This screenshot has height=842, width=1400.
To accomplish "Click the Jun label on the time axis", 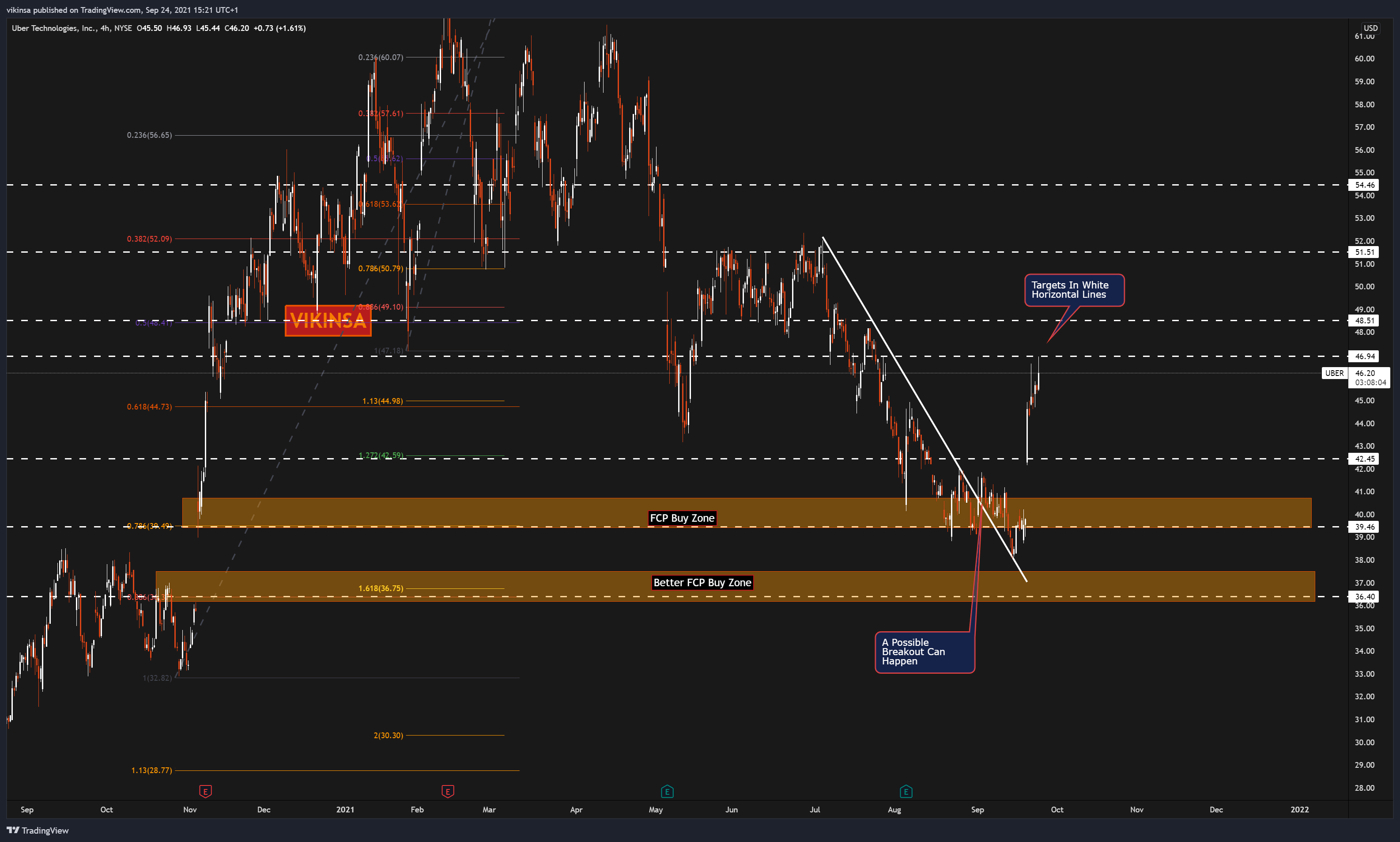I will click(732, 810).
